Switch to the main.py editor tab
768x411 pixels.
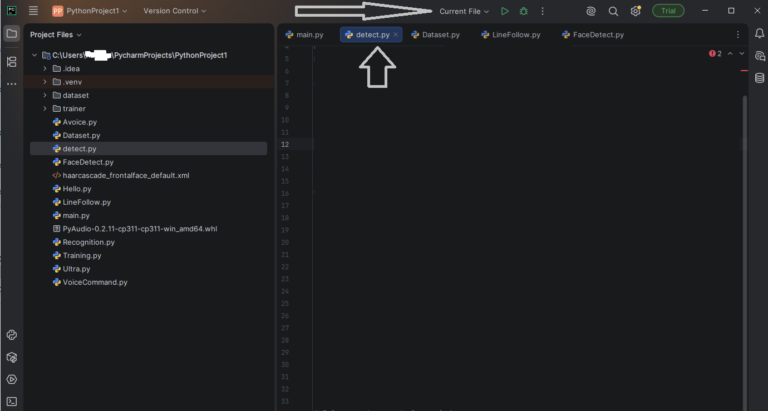click(x=304, y=35)
